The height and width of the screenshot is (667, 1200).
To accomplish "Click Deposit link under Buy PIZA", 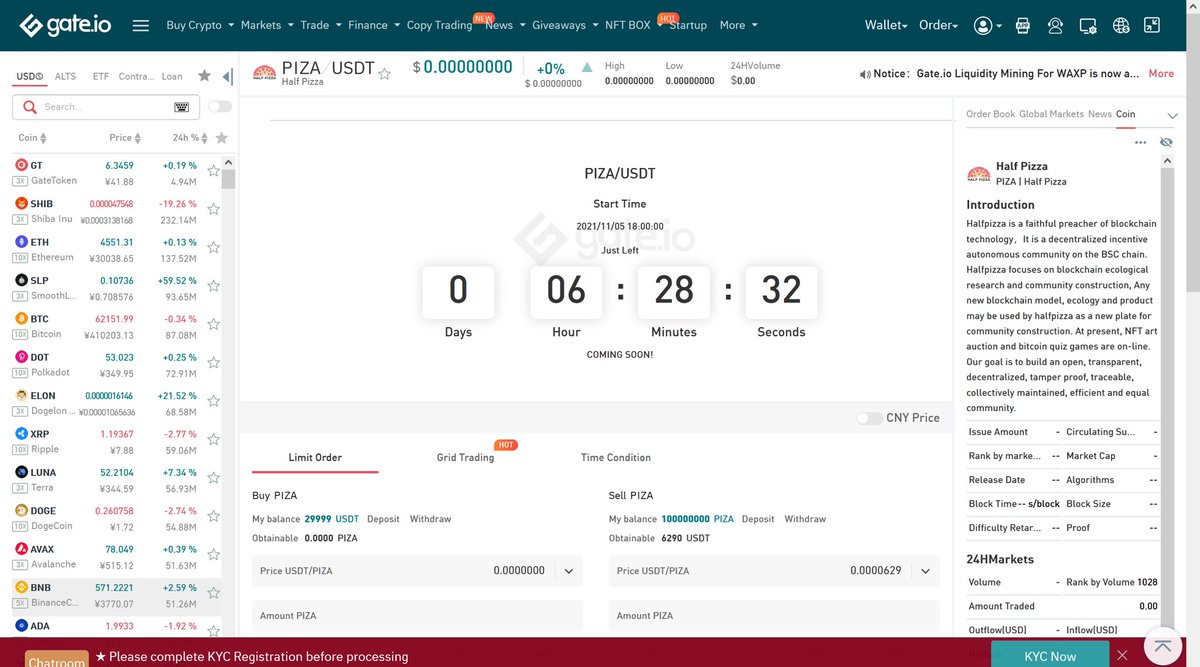I will click(x=383, y=519).
